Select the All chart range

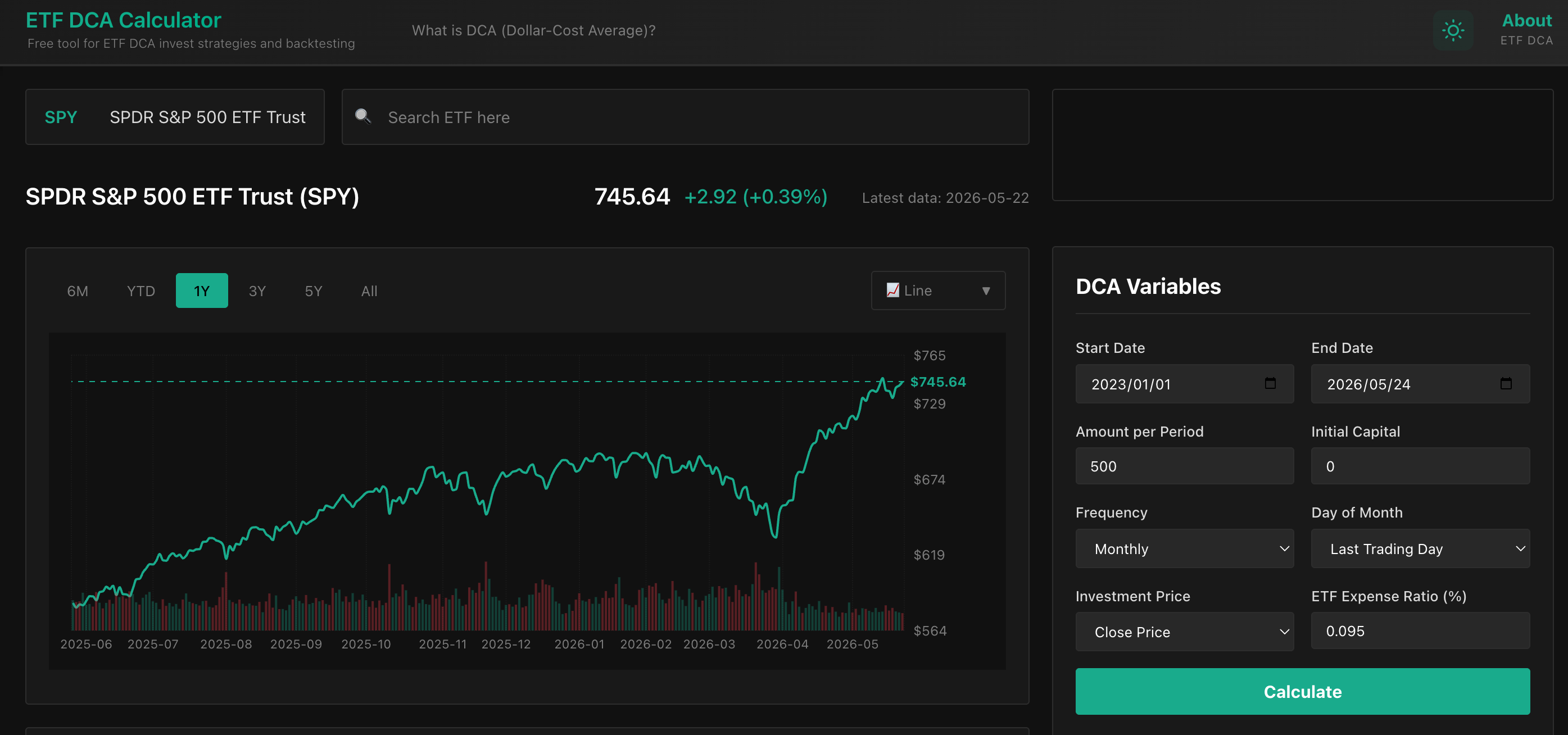tap(369, 291)
